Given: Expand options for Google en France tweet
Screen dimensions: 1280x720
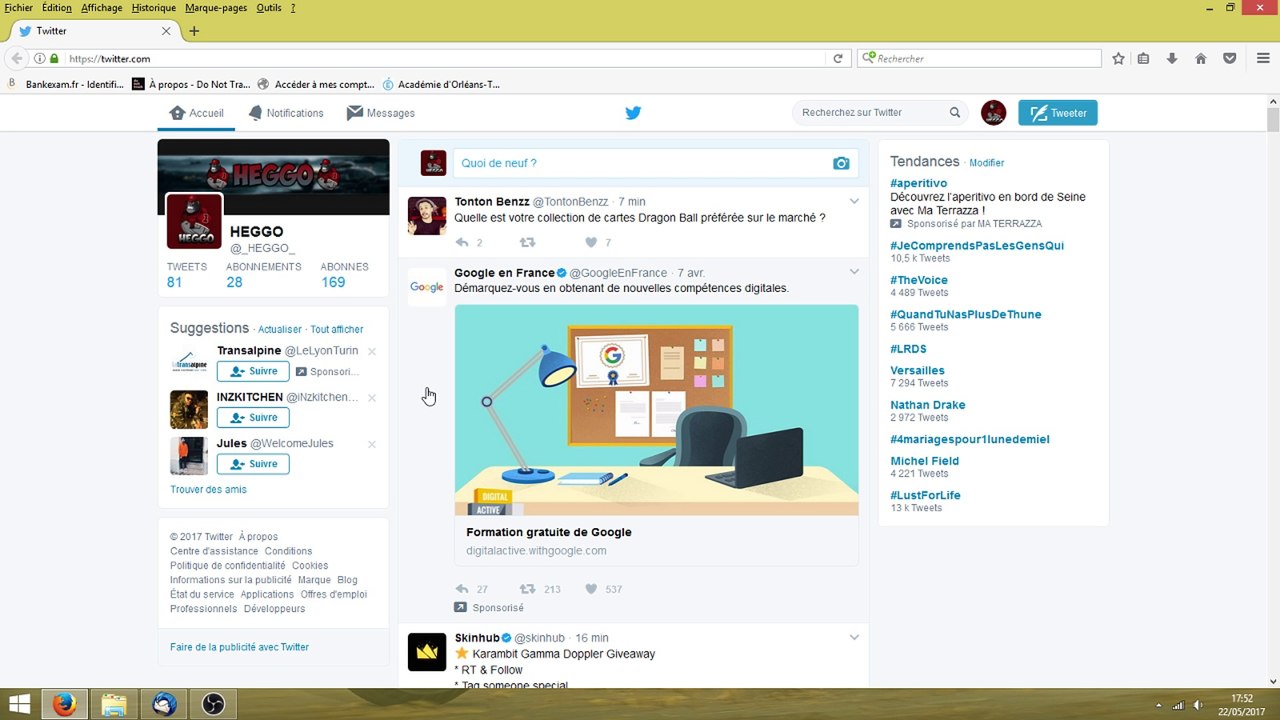Looking at the screenshot, I should click(854, 272).
